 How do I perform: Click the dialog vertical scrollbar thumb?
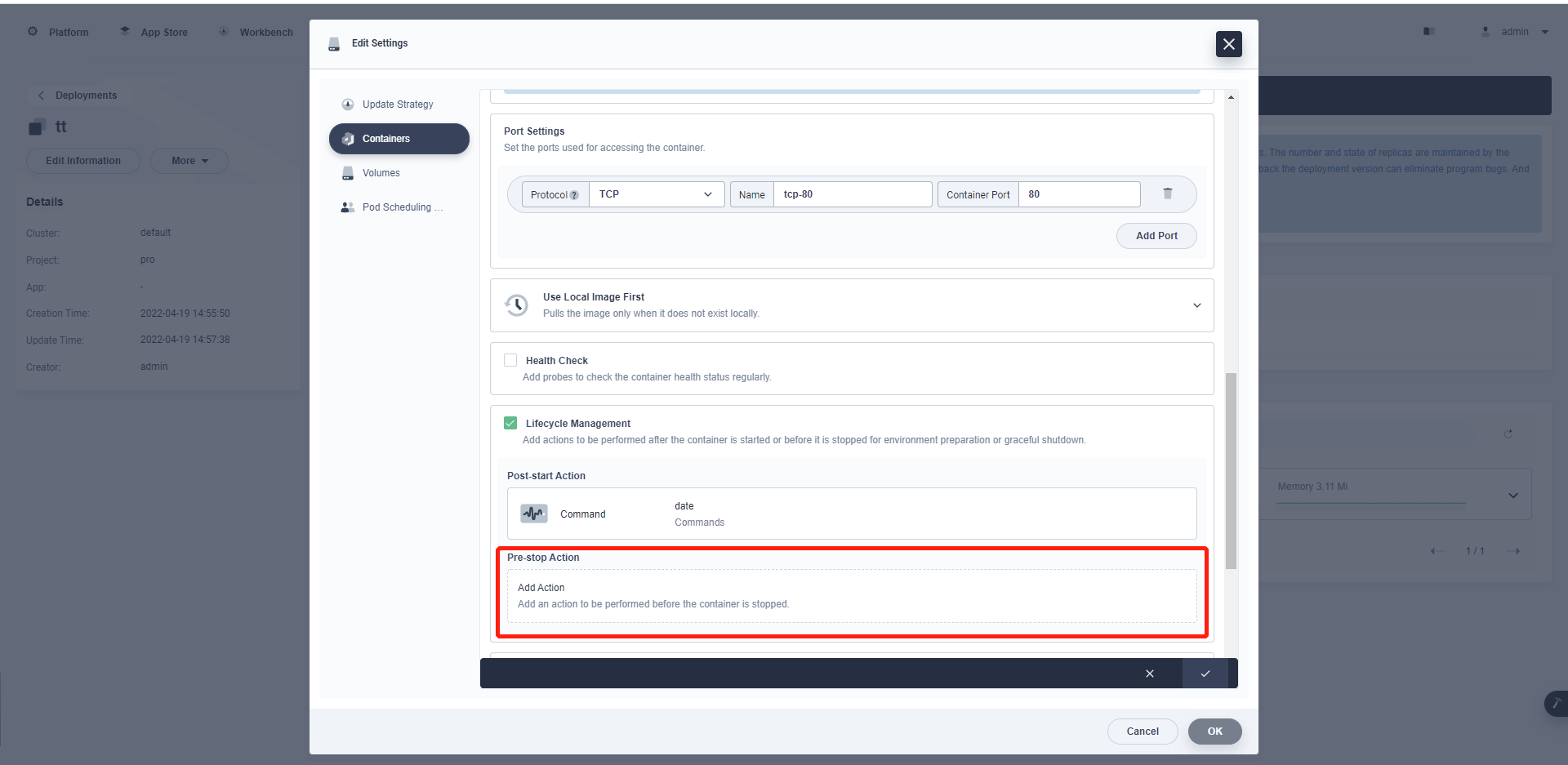[1231, 471]
